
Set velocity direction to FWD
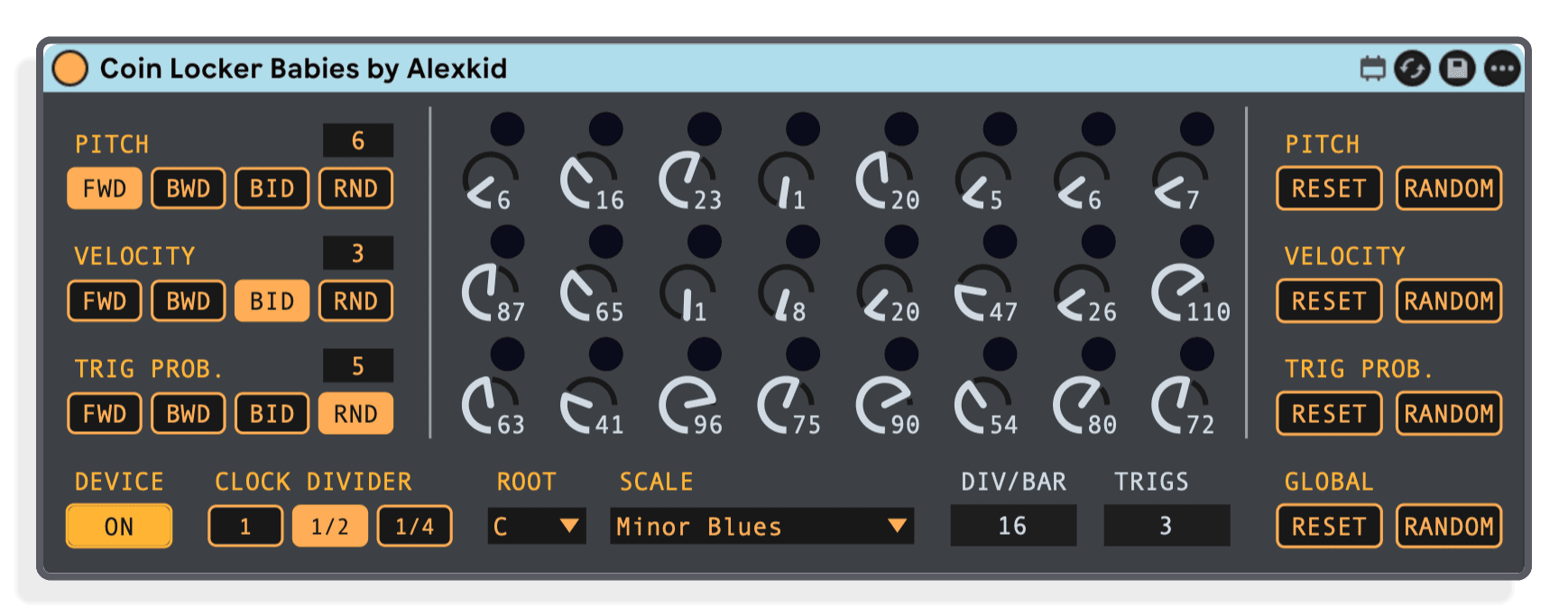click(105, 301)
